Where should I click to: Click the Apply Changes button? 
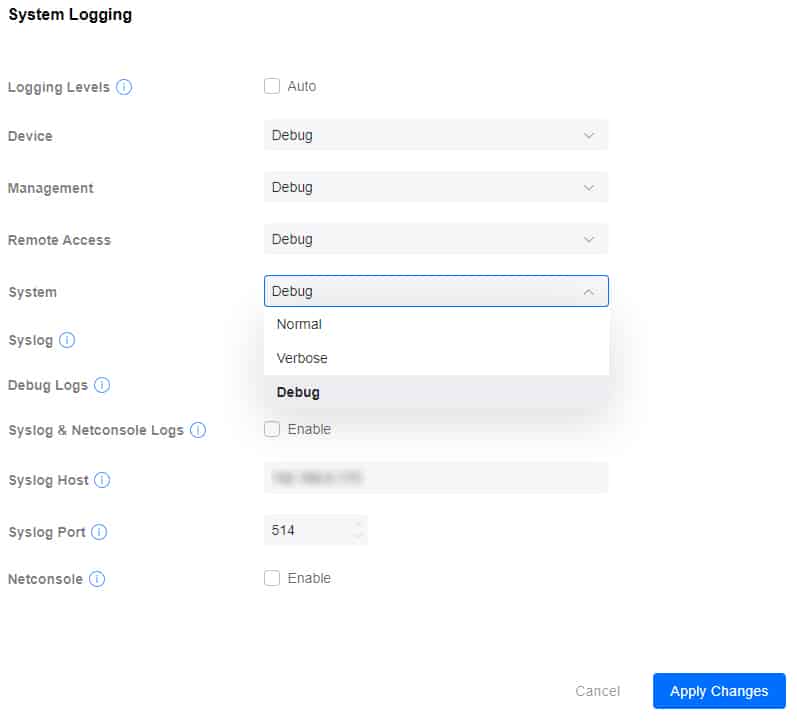719,691
